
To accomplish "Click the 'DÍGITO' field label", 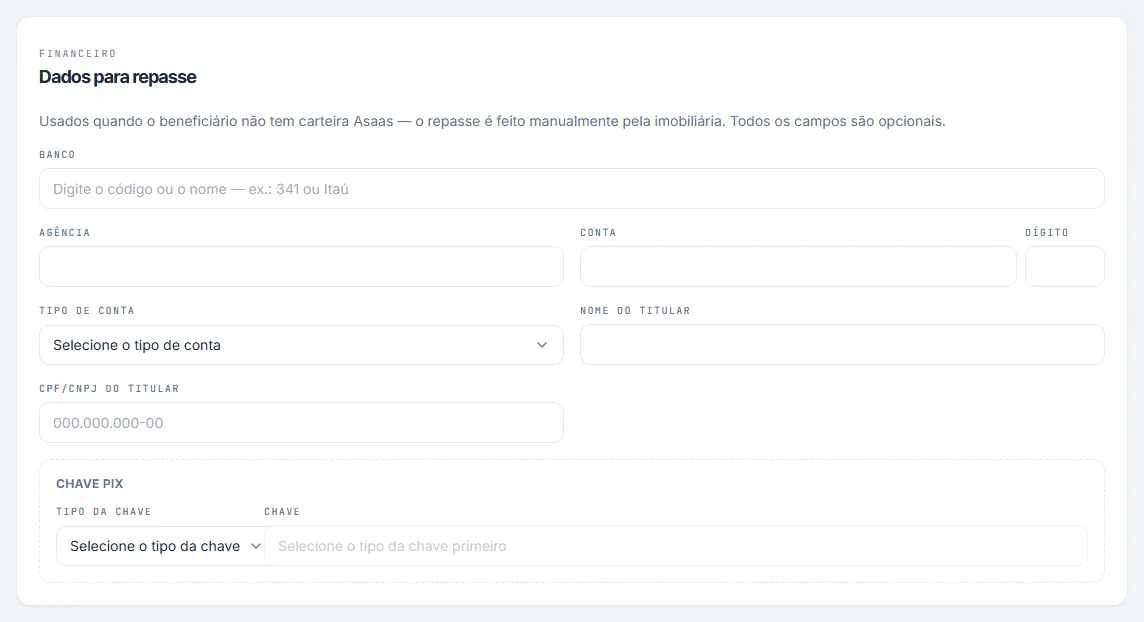I will click(x=1047, y=232).
